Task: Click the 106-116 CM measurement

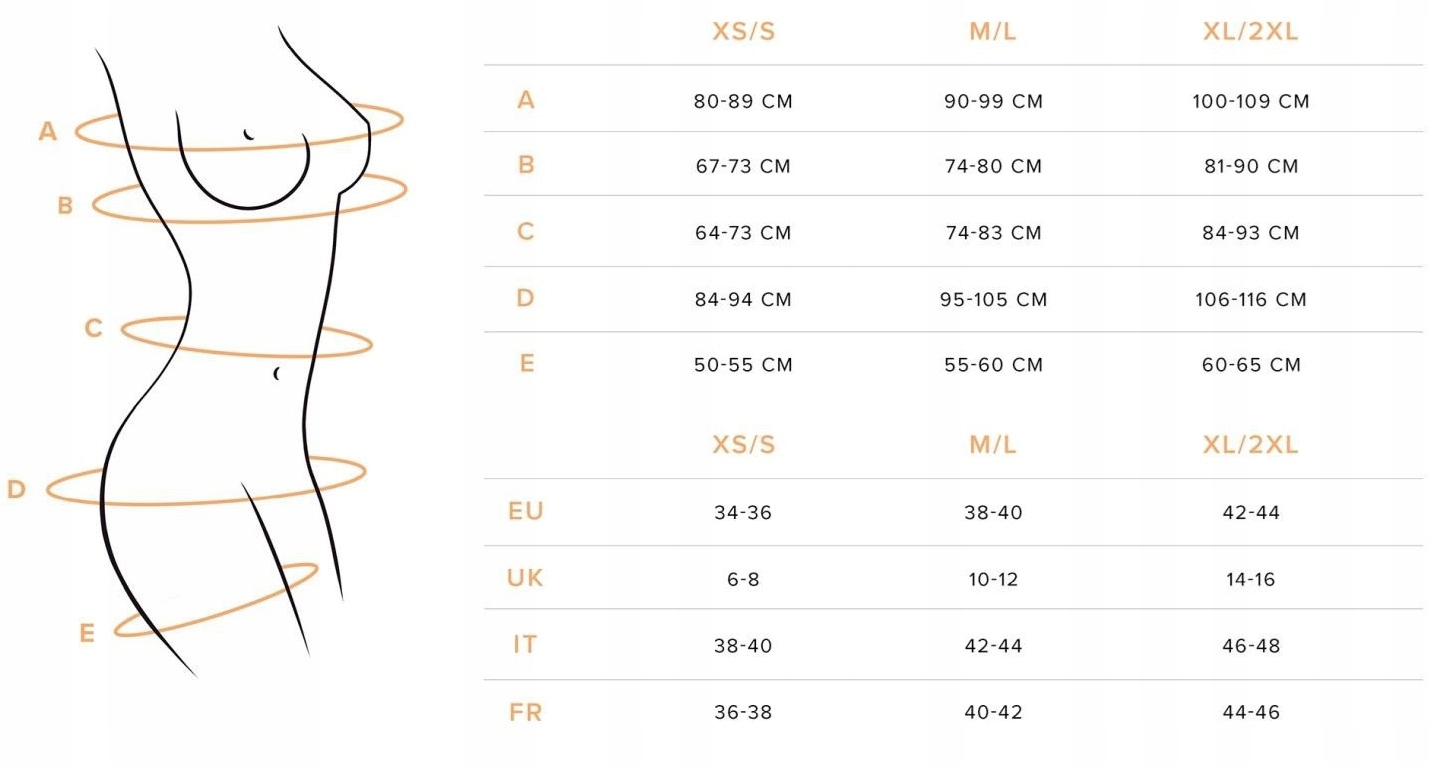Action: (1250, 299)
